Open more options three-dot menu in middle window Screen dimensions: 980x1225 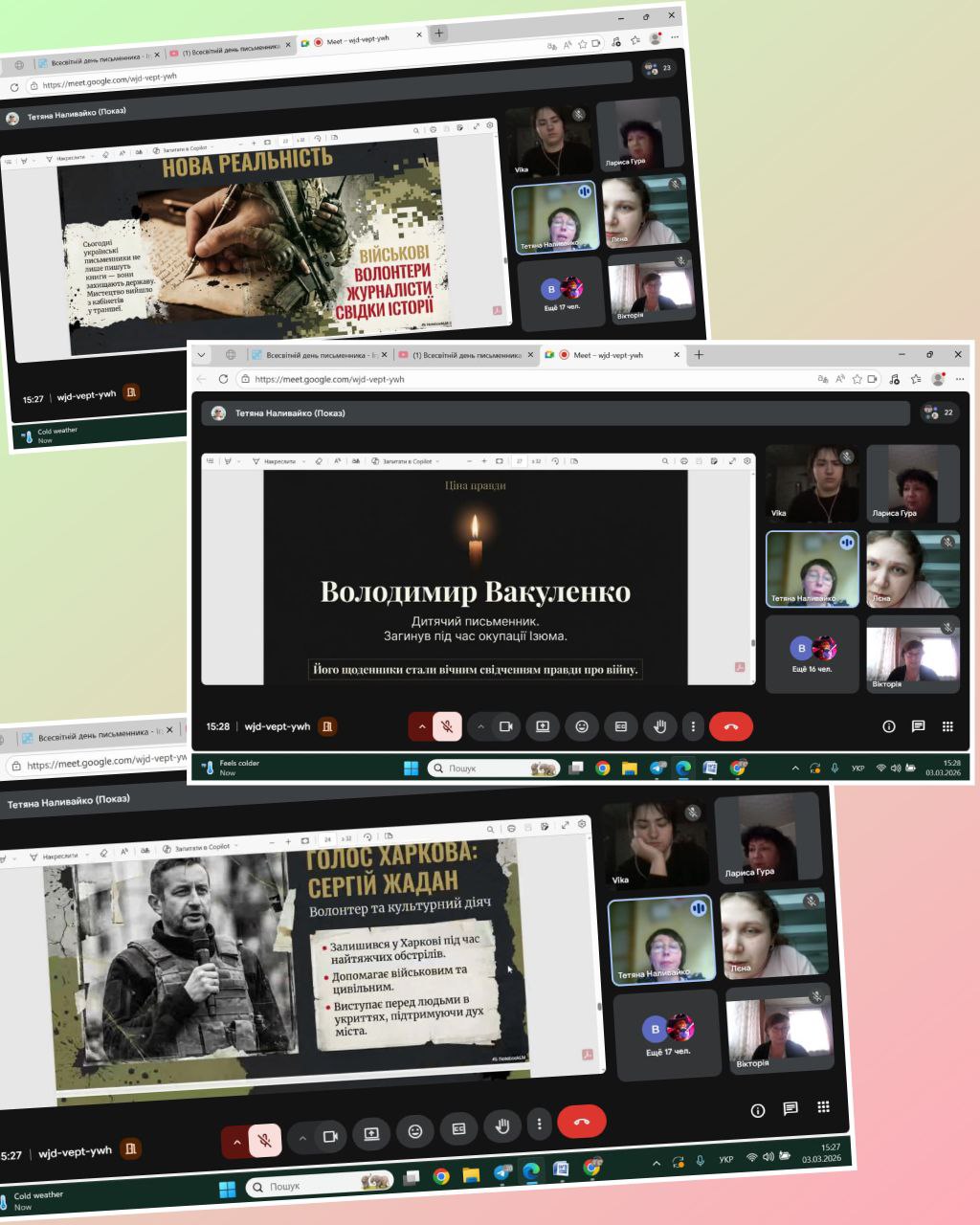(693, 726)
